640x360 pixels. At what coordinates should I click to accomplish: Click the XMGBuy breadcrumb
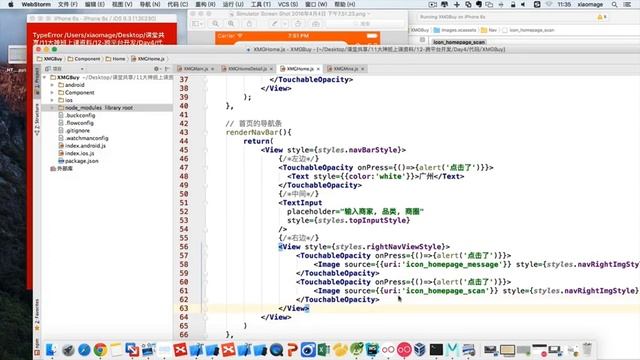click(x=49, y=59)
